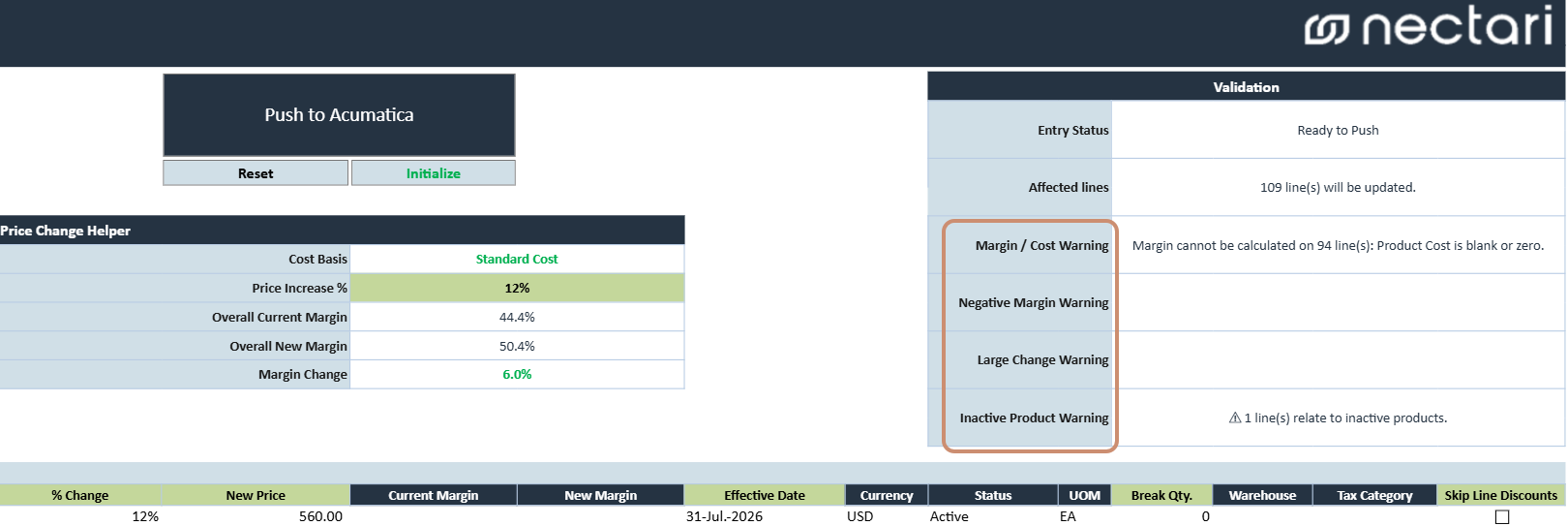
Task: Select the Large Change Warning label
Action: click(1042, 359)
